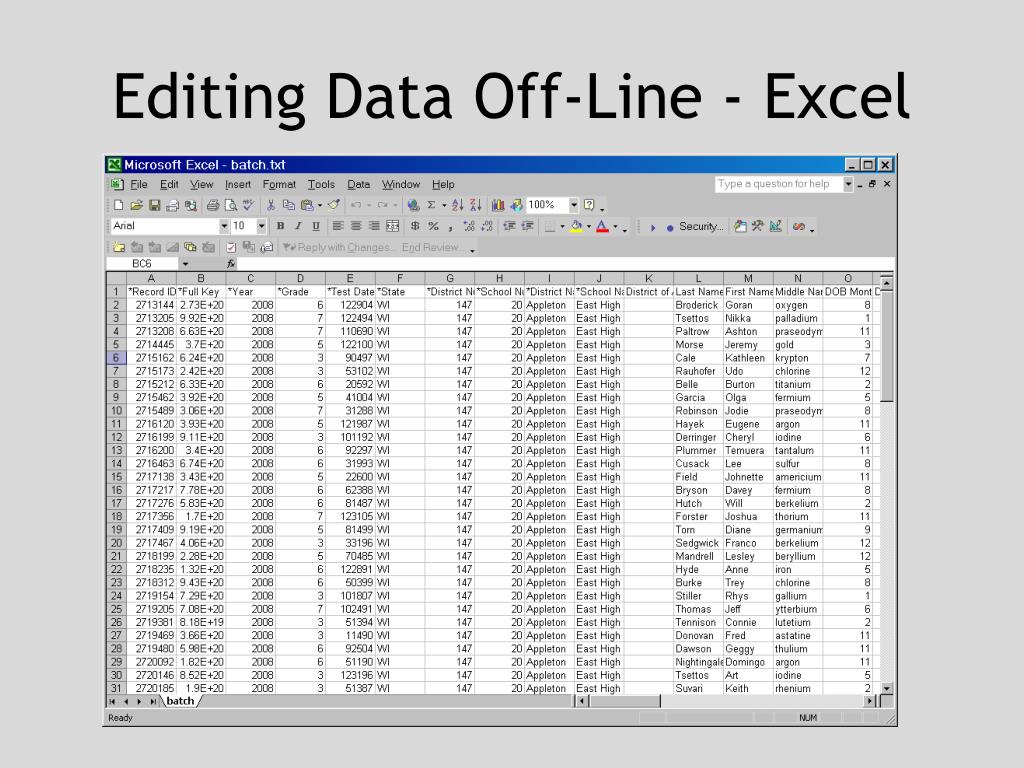Screen dimensions: 1024x768
Task: Open the Arial font name dropdown
Action: tap(223, 227)
